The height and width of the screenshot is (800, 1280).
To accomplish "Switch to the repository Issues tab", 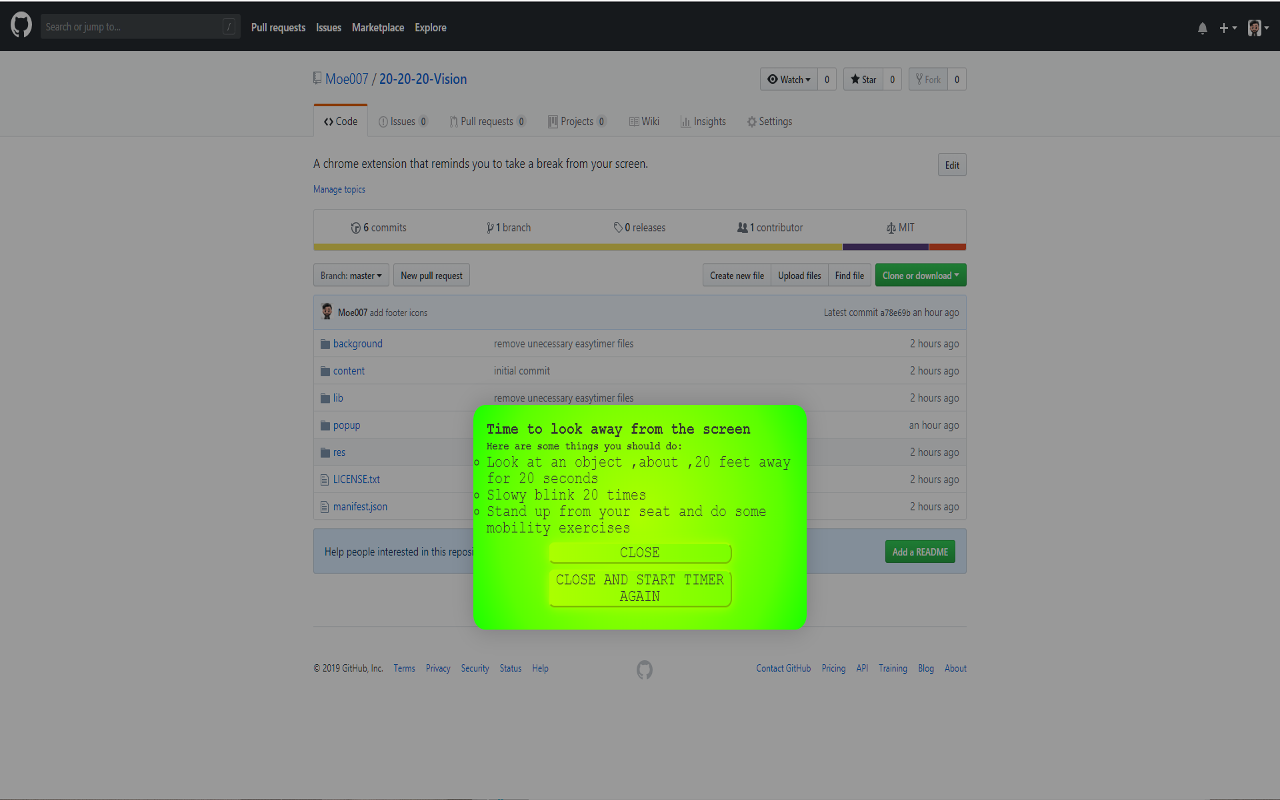I will point(403,121).
